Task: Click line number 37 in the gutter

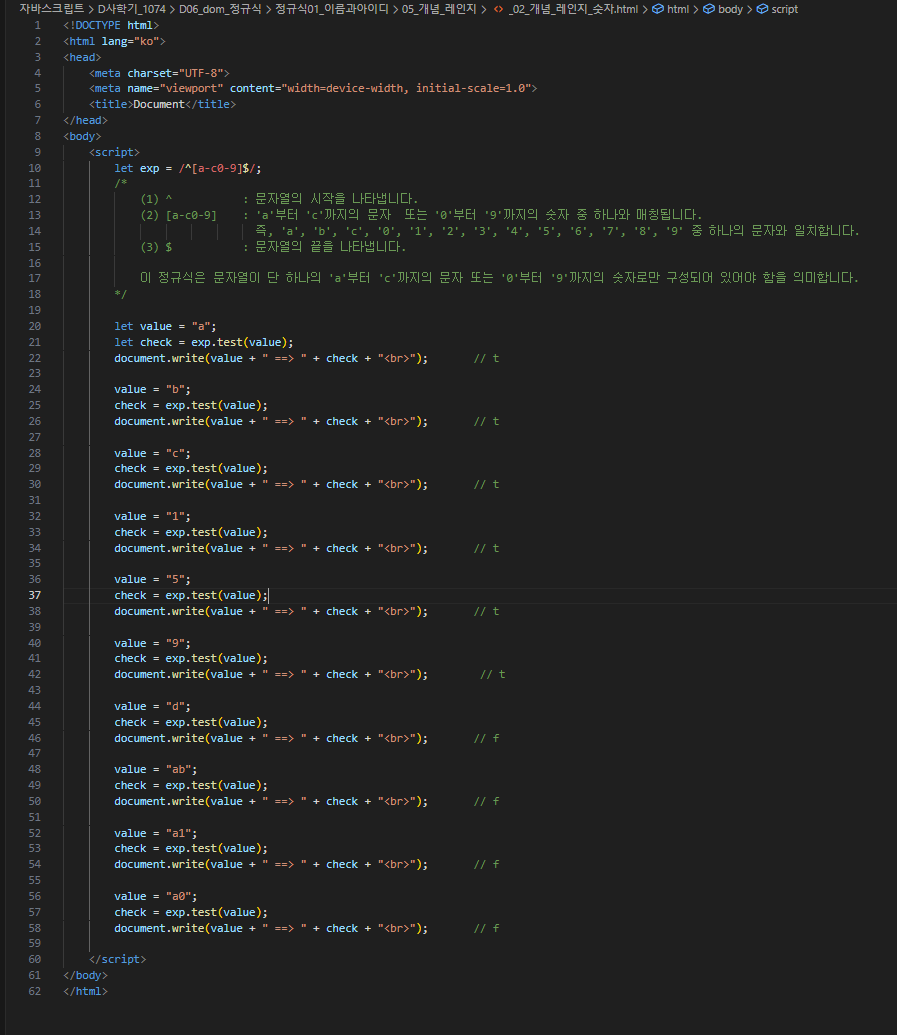Action: pyautogui.click(x=34, y=595)
